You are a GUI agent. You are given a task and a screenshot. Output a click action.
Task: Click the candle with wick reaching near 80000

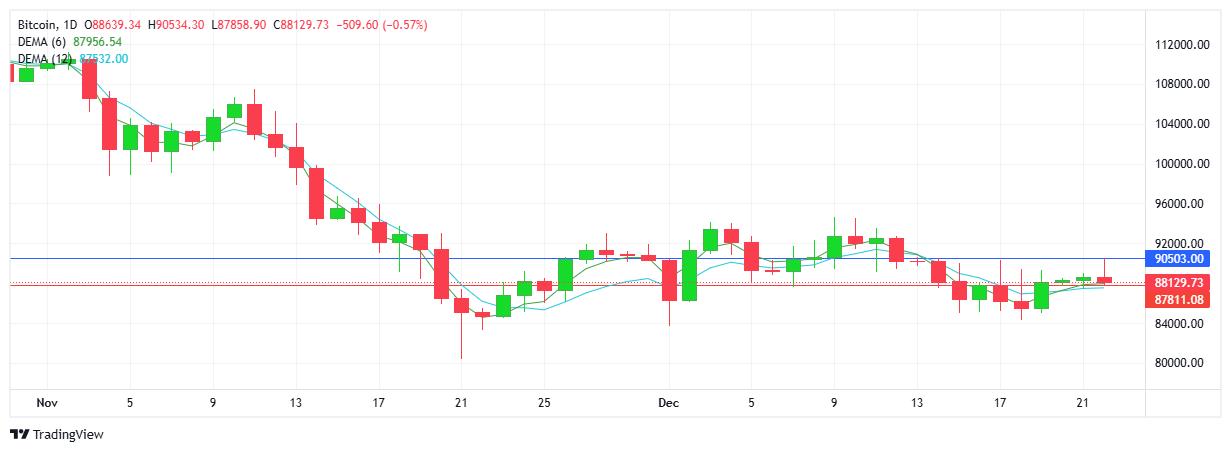pyautogui.click(x=461, y=305)
